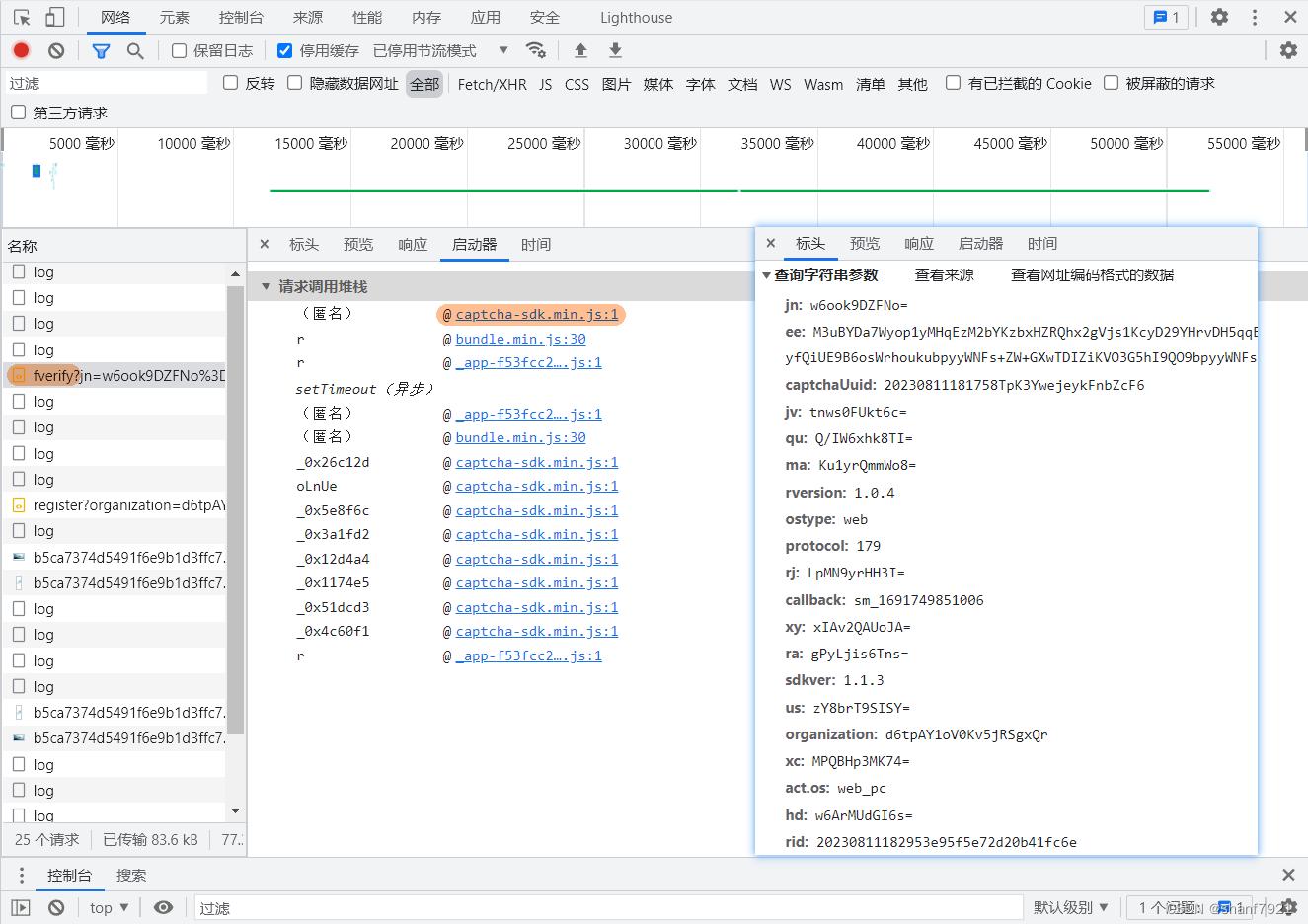Click the network filter input field
The image size is (1308, 924).
[107, 83]
